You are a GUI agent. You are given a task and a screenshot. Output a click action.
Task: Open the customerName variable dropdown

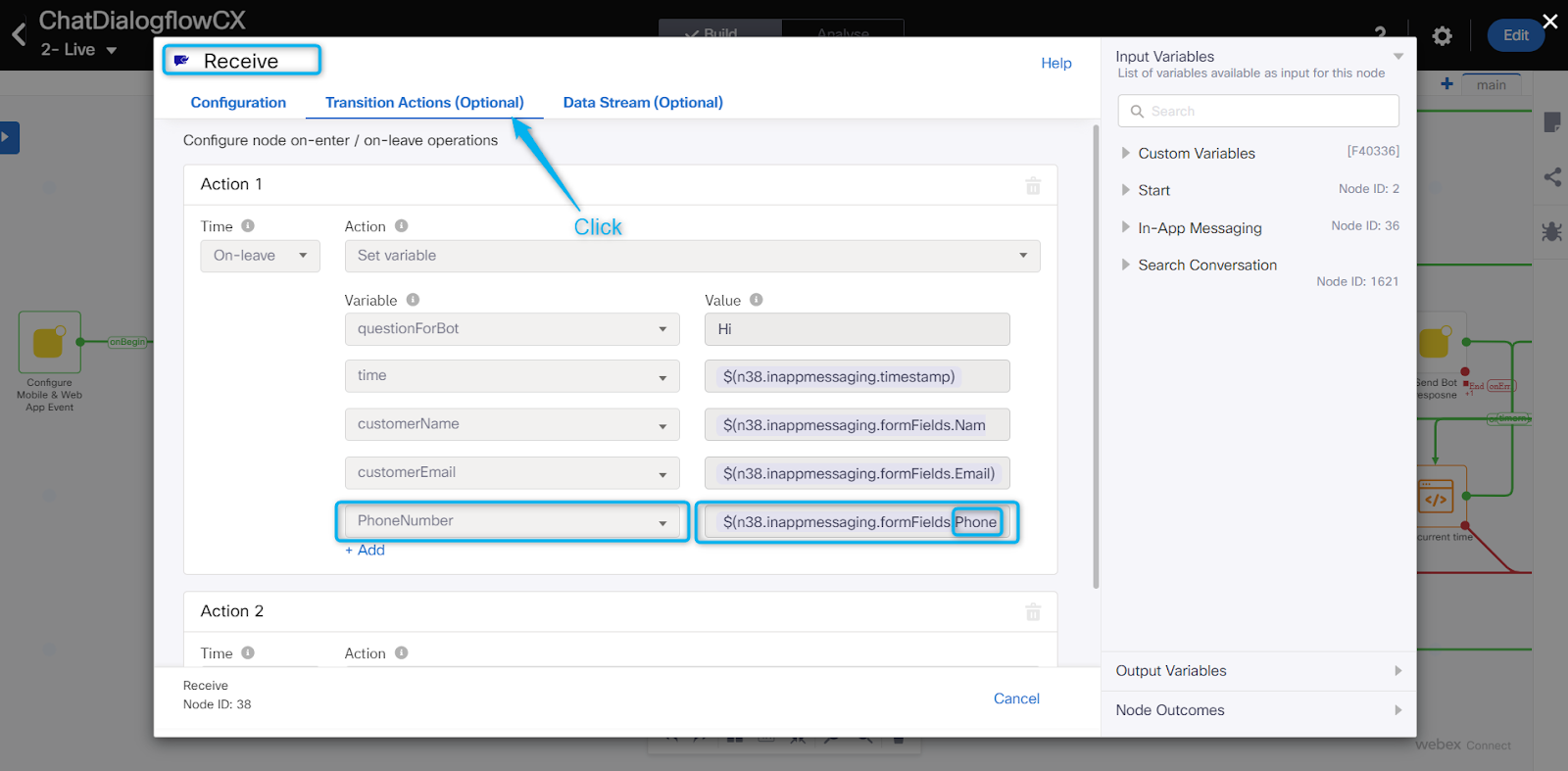click(512, 424)
